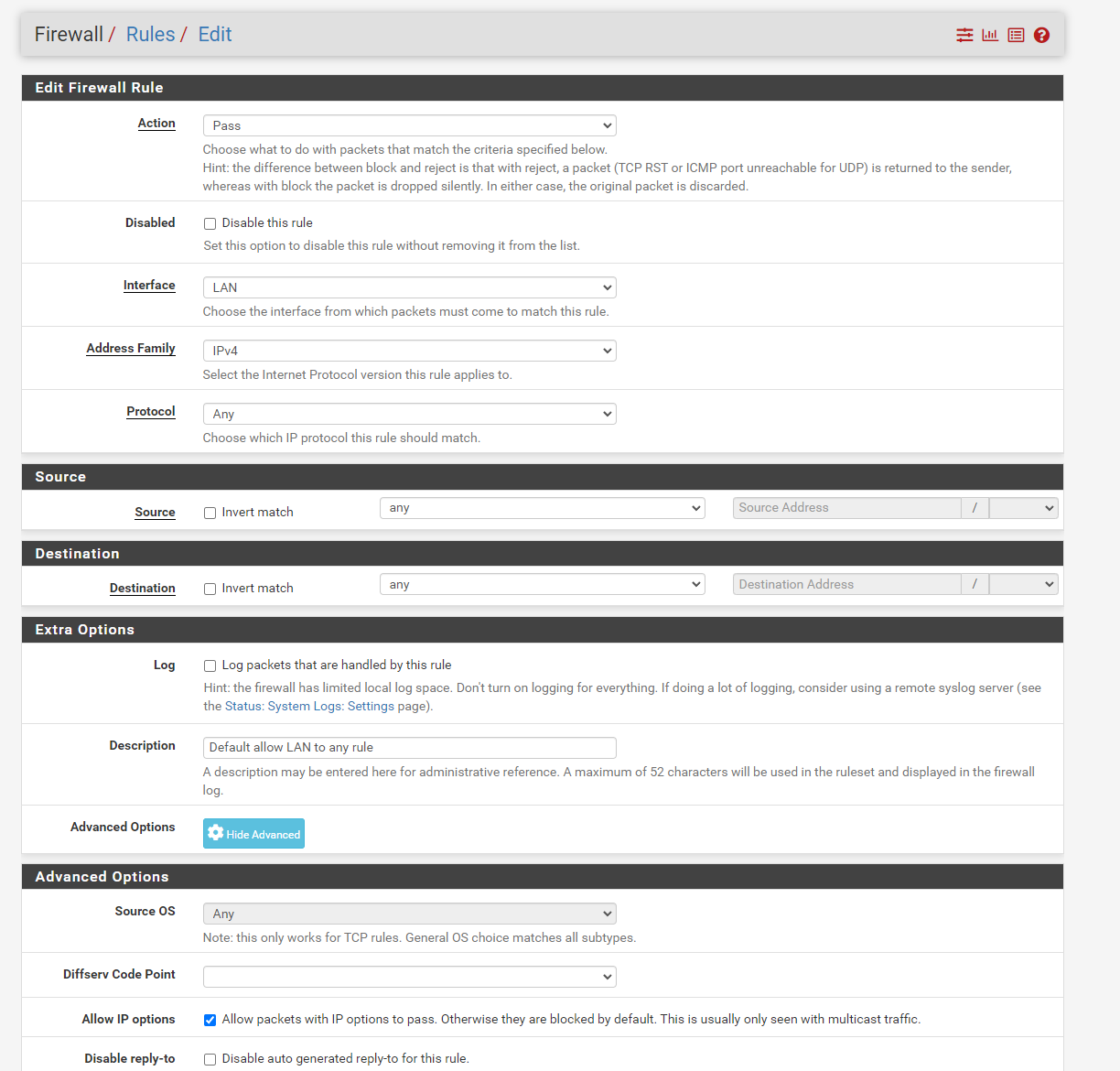Open the Address Family IPv4 dropdown
Image resolution: width=1120 pixels, height=1071 pixels.
pyautogui.click(x=409, y=351)
